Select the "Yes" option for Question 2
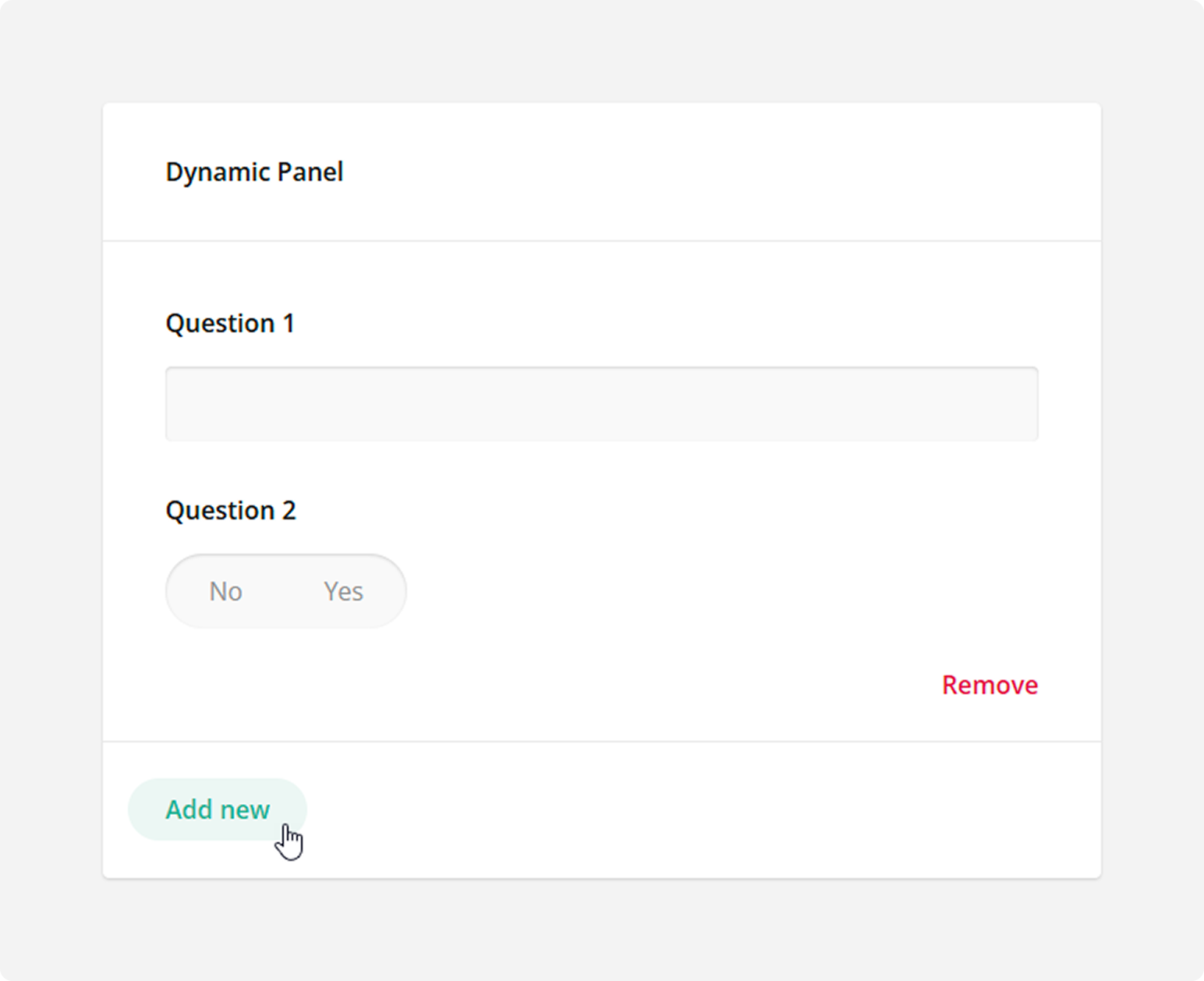Viewport: 1204px width, 981px height. coord(343,591)
